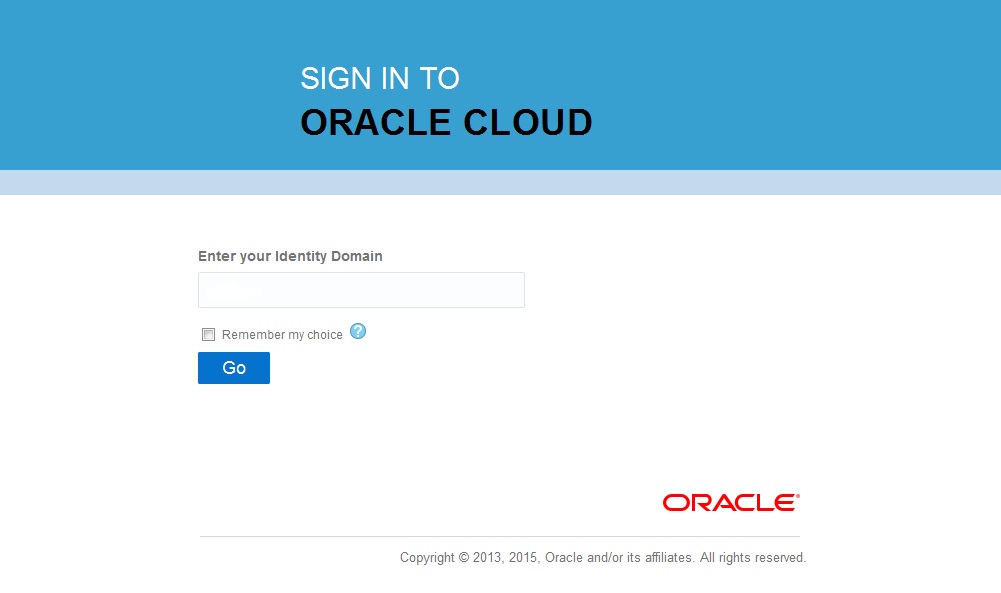This screenshot has width=1001, height=593.
Task: Open the help icon beside Remember my choice
Action: tap(358, 331)
